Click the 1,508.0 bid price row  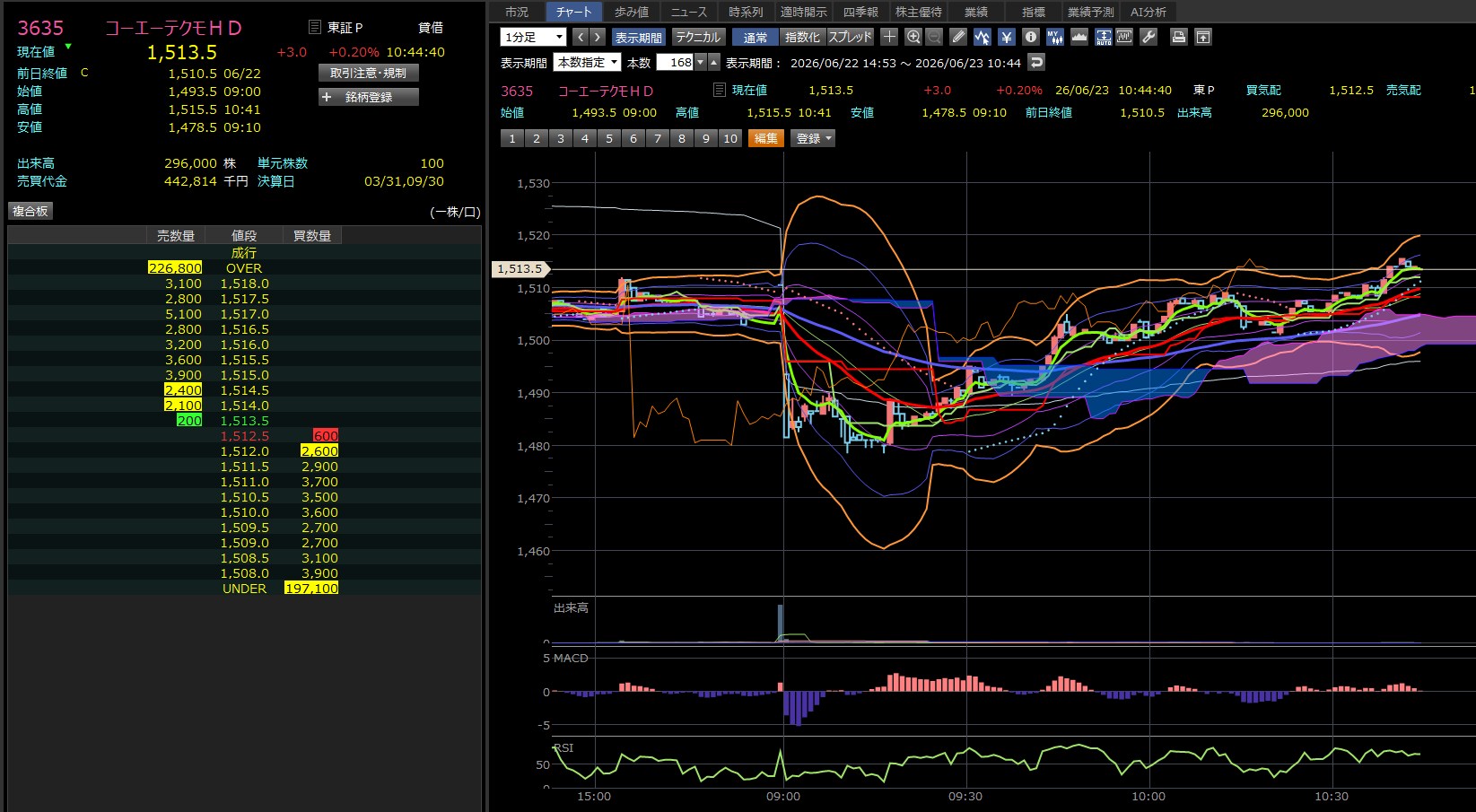click(245, 573)
